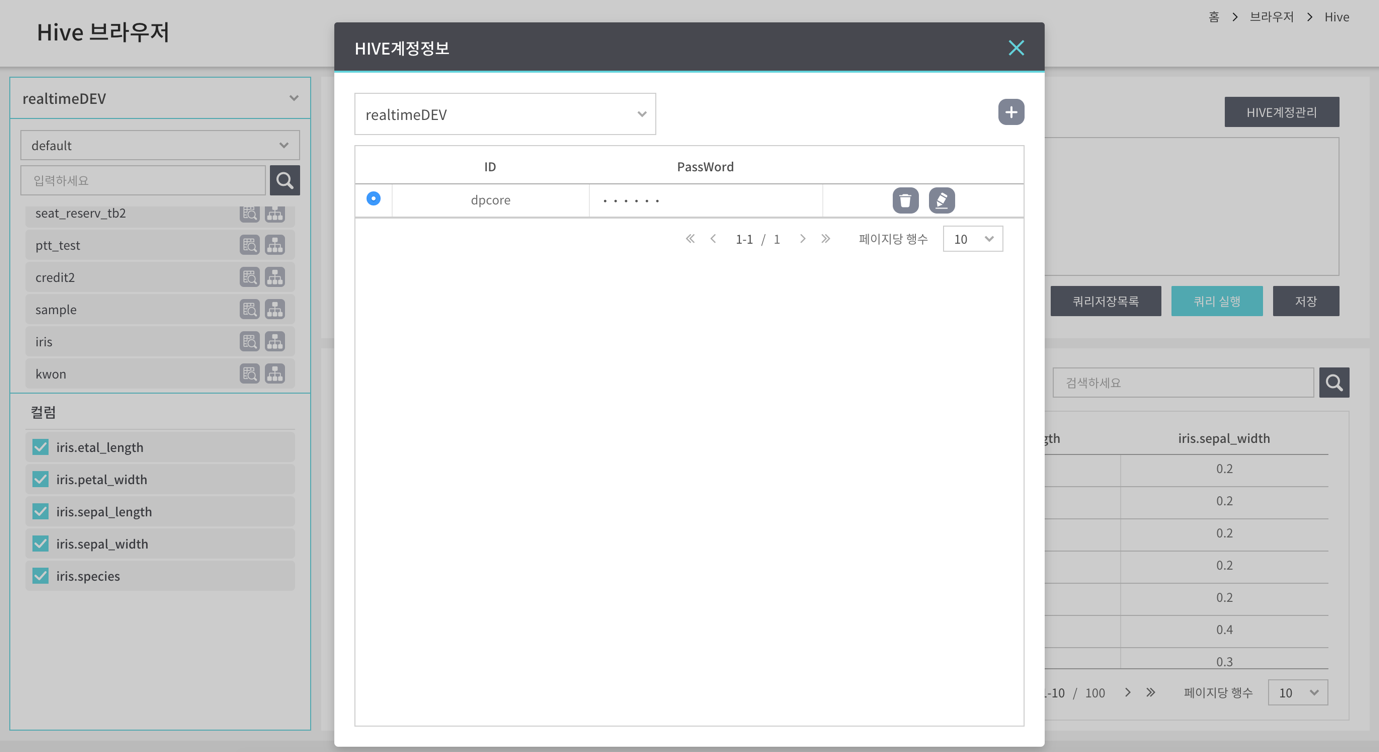
Task: Go to first page in dialog pagination
Action: [690, 239]
